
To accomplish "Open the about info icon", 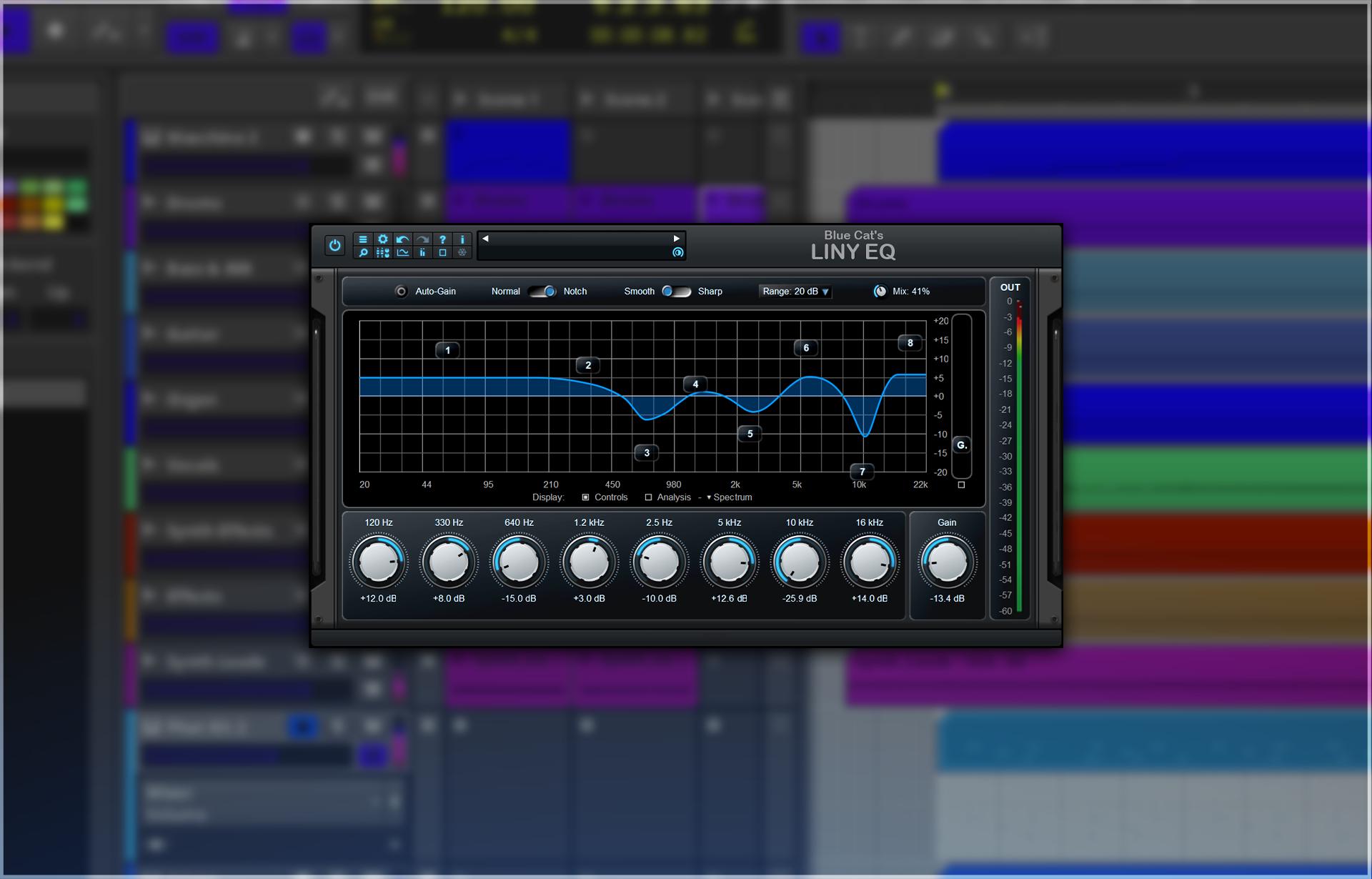I will pos(462,239).
